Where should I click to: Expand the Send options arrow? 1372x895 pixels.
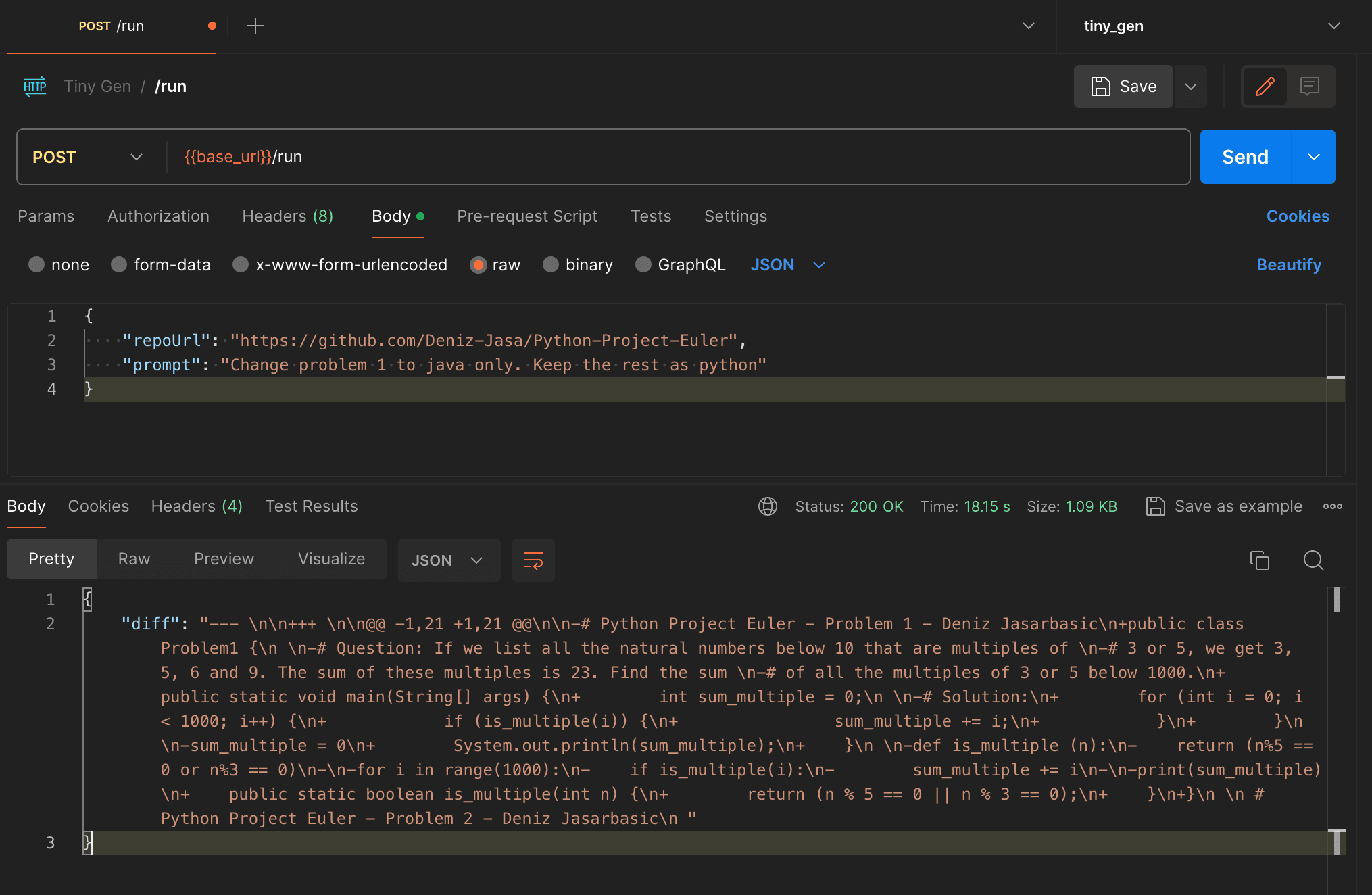1313,157
